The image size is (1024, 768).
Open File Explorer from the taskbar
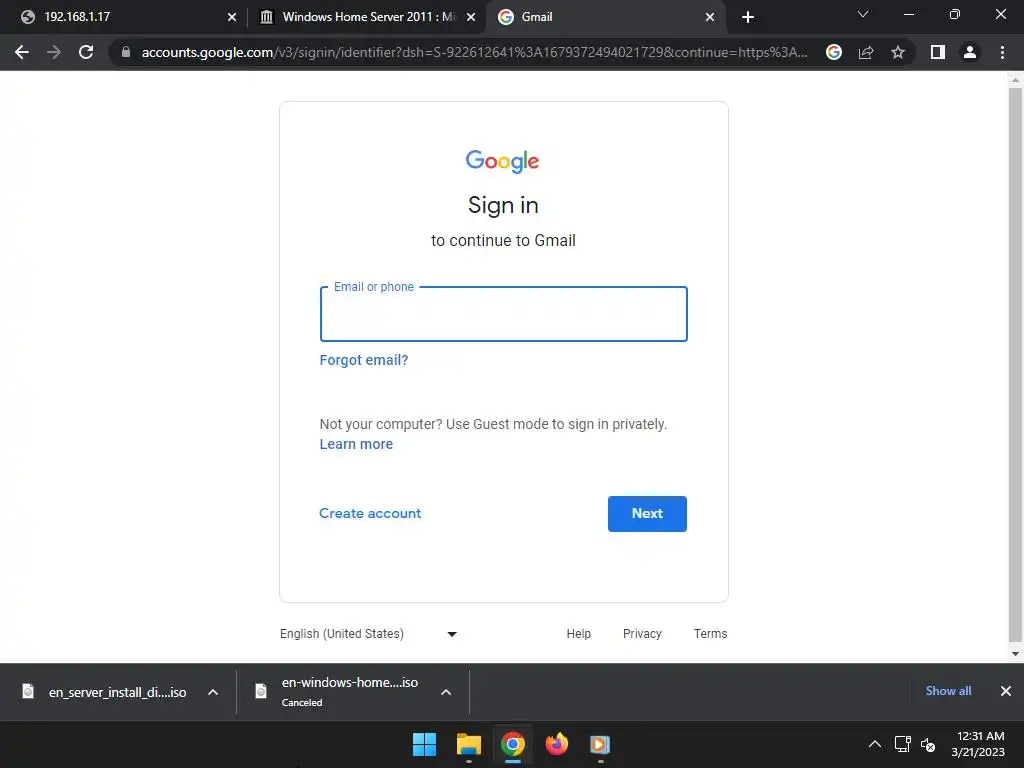coord(469,744)
